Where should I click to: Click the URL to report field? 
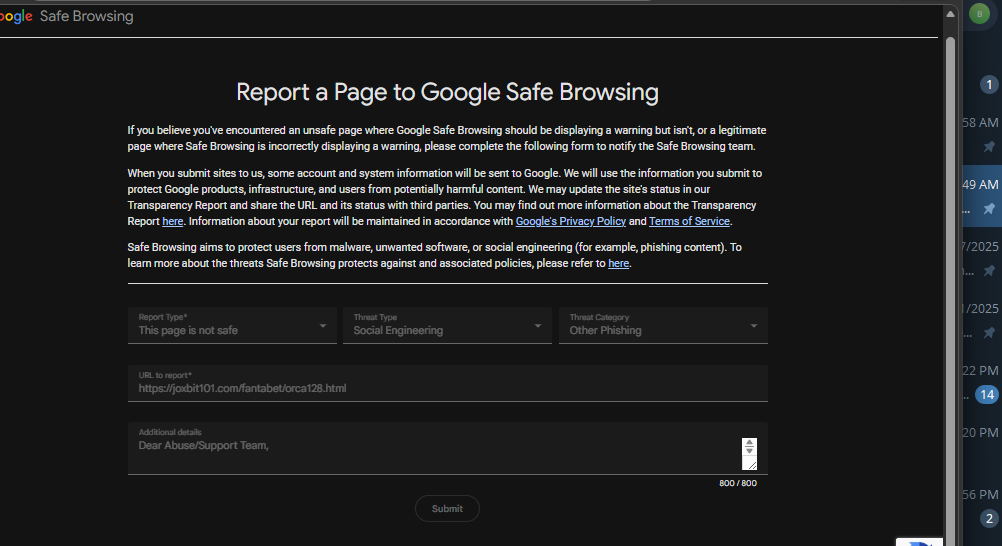point(447,384)
